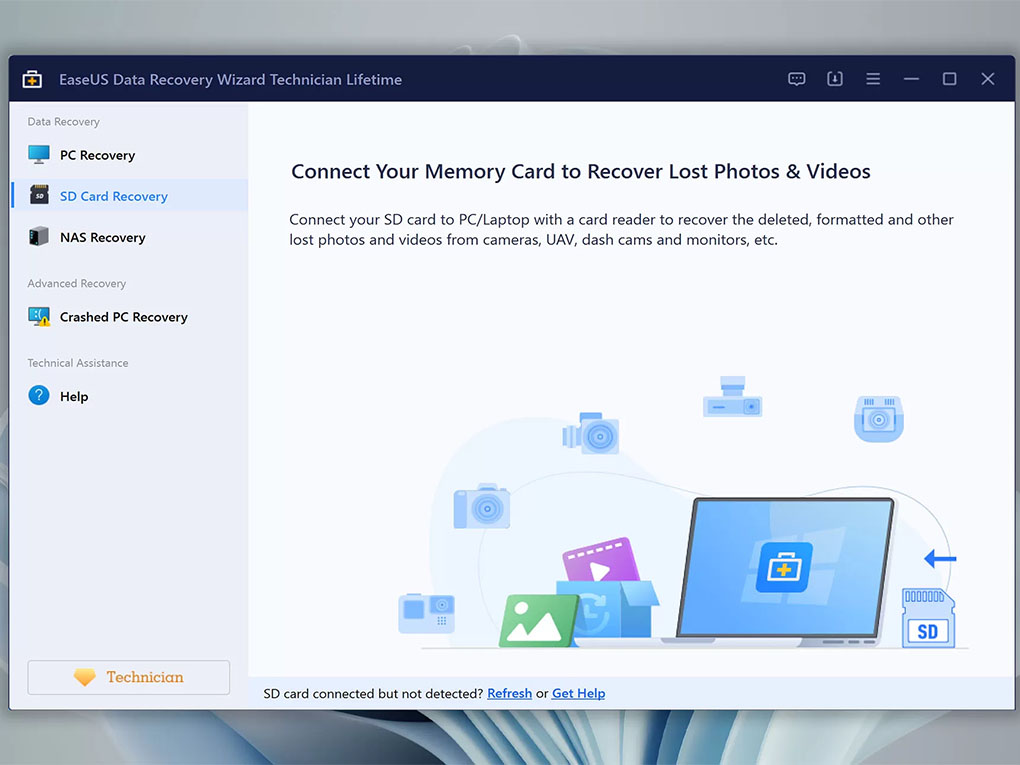Maximize the EaseUS window
The image size is (1020, 765).
(x=949, y=79)
